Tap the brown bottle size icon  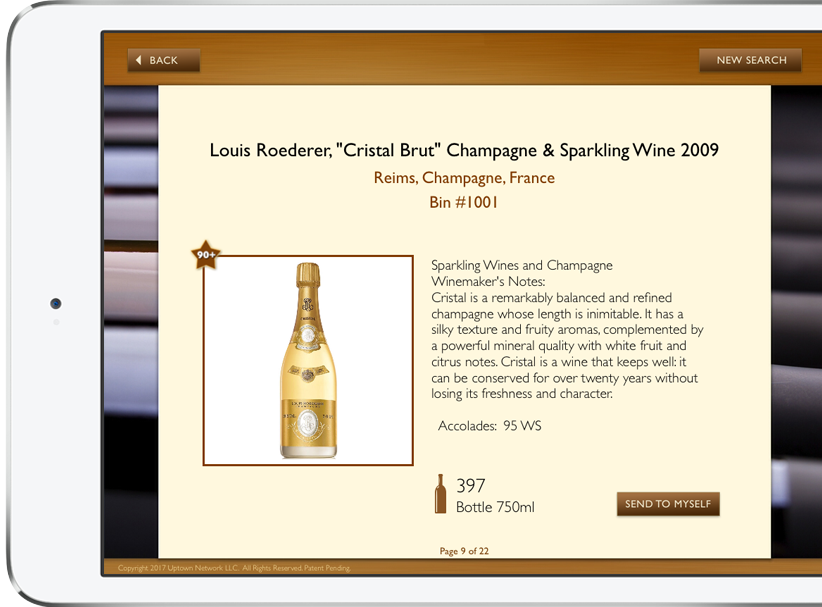pos(440,494)
